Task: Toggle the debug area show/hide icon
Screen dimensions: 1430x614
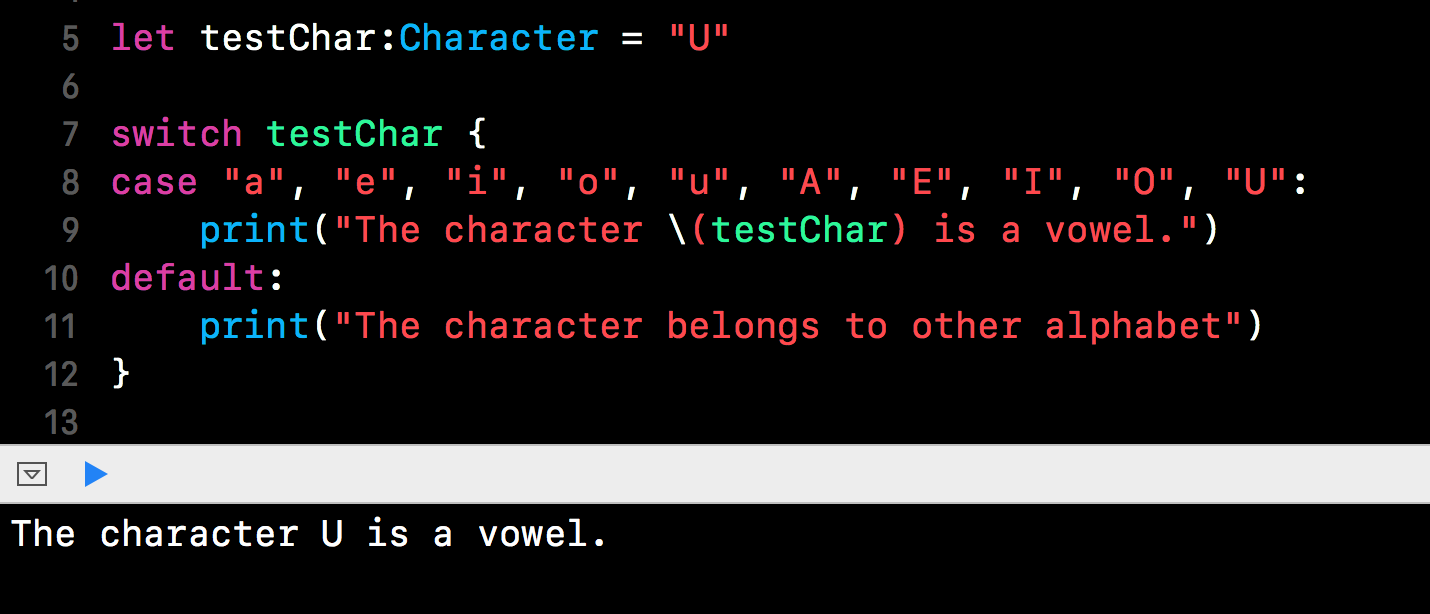Action: click(33, 474)
